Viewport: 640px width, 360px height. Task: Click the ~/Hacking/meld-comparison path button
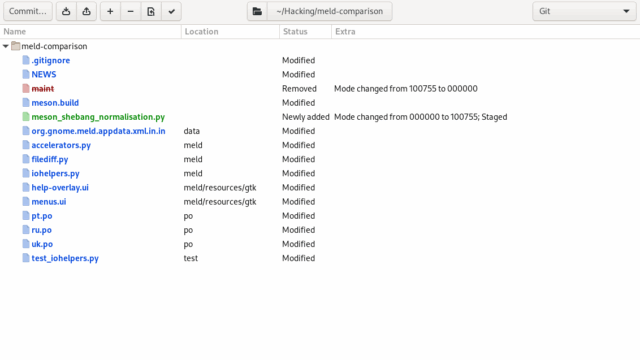330,11
